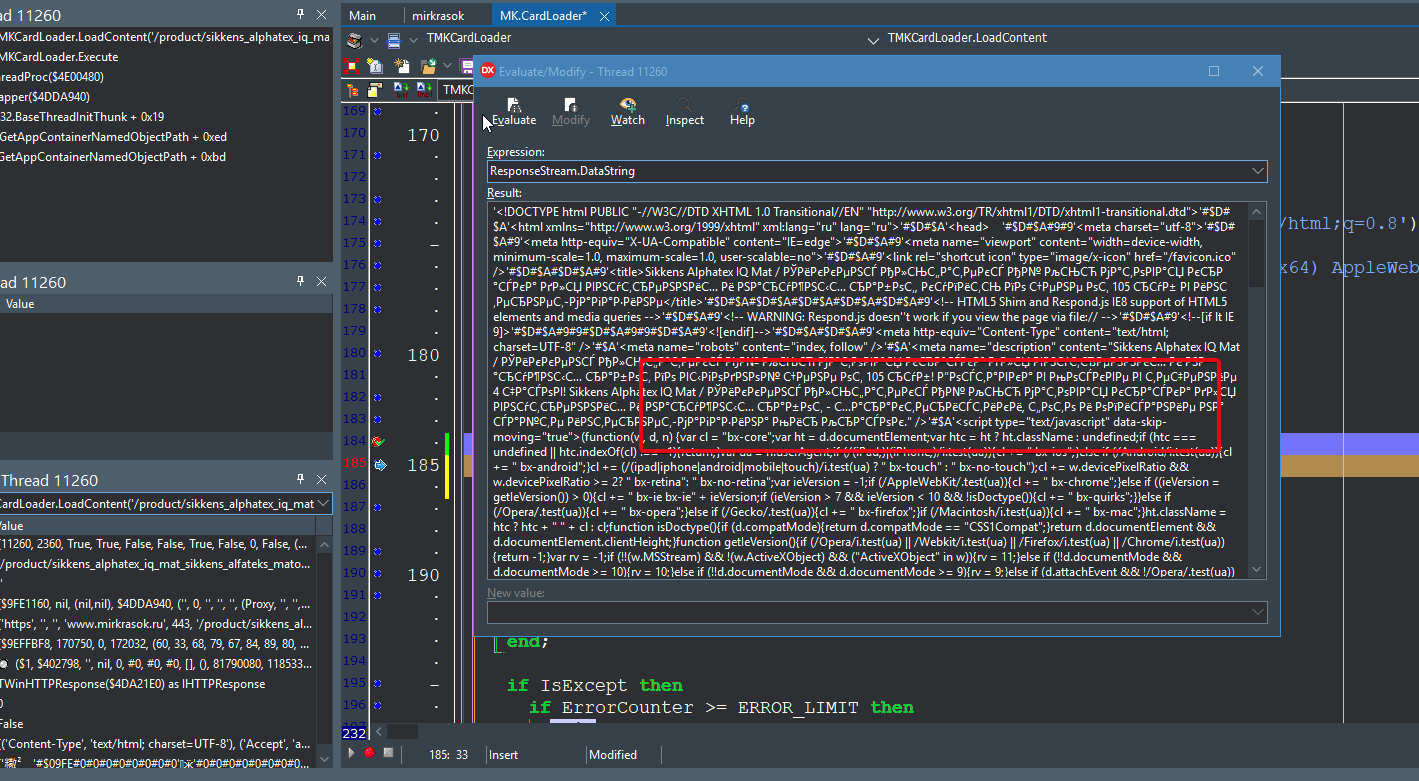Click the code navigation classes icon

355,40
